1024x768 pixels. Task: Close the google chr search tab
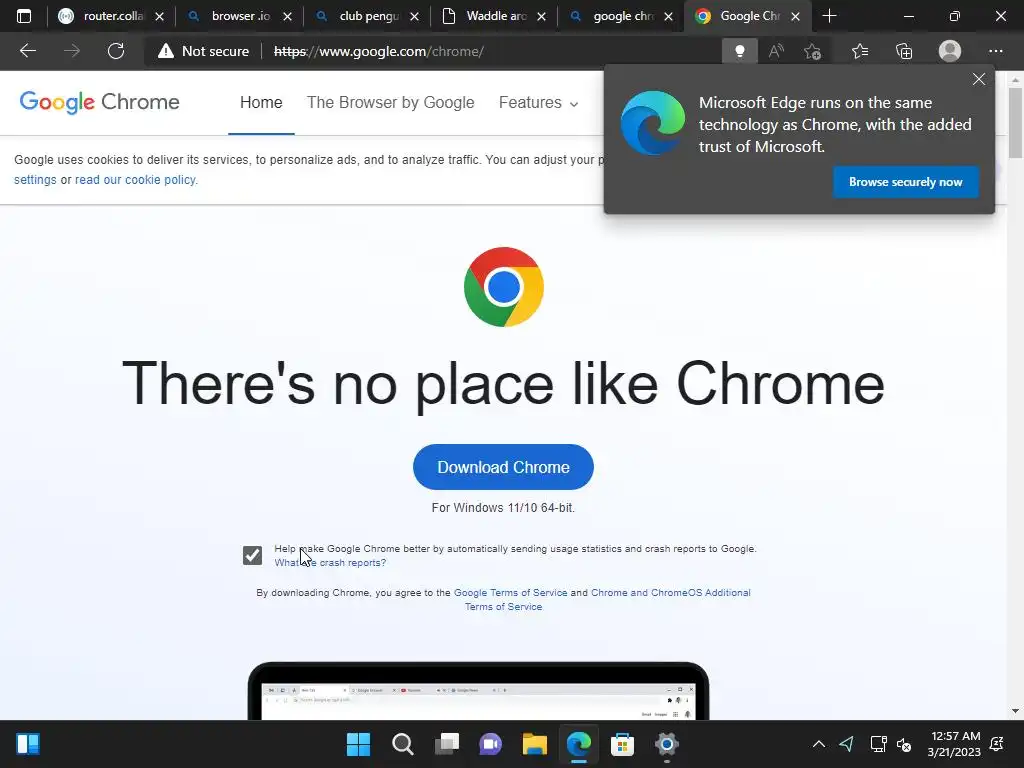(x=669, y=17)
